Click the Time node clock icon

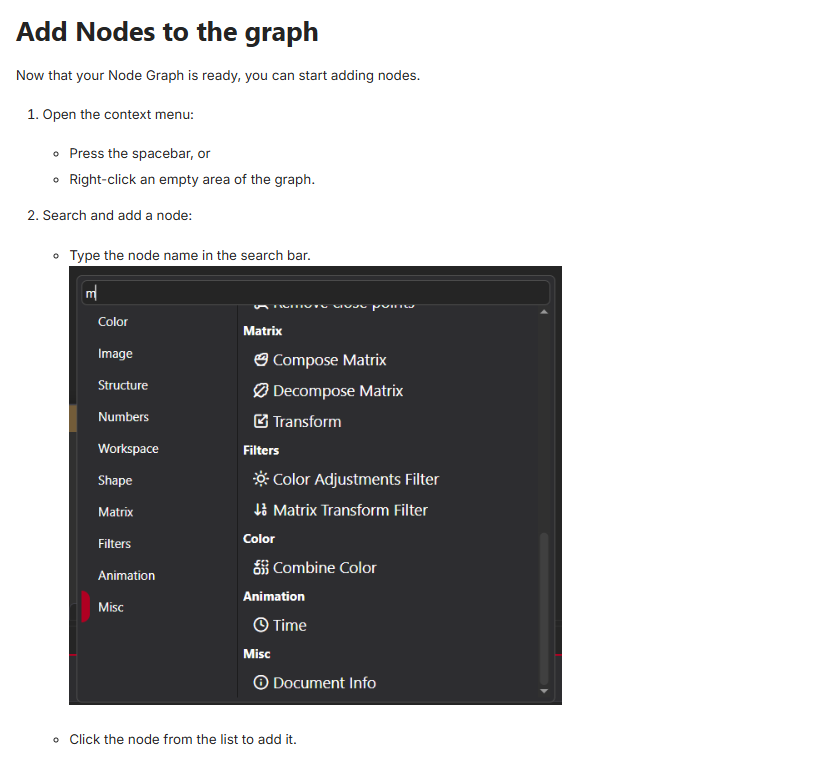[261, 626]
